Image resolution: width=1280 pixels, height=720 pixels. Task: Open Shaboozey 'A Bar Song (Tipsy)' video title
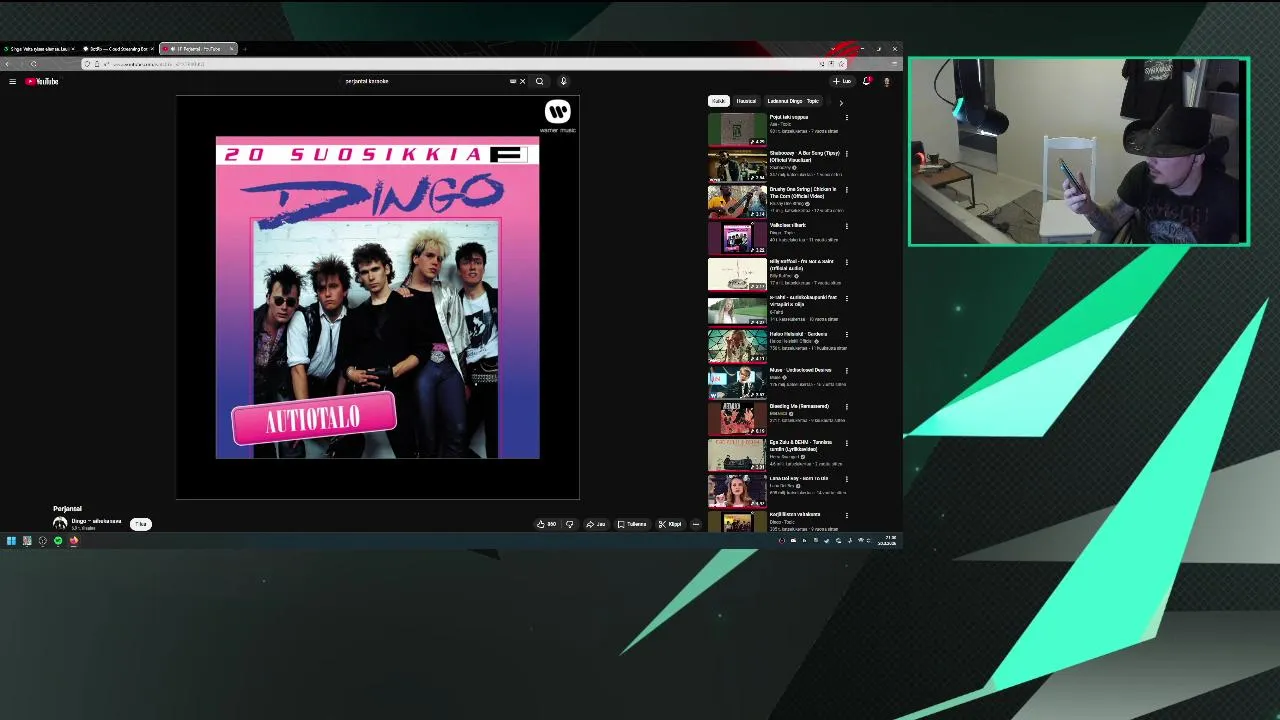(804, 156)
